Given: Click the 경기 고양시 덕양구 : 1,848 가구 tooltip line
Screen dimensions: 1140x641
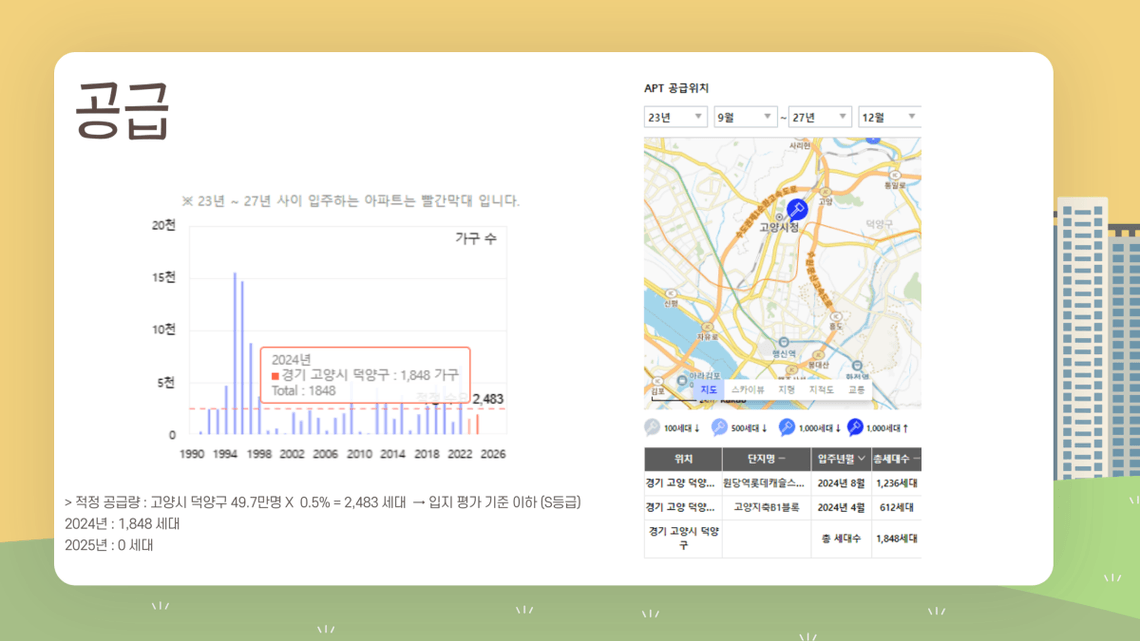Looking at the screenshot, I should click(x=365, y=375).
